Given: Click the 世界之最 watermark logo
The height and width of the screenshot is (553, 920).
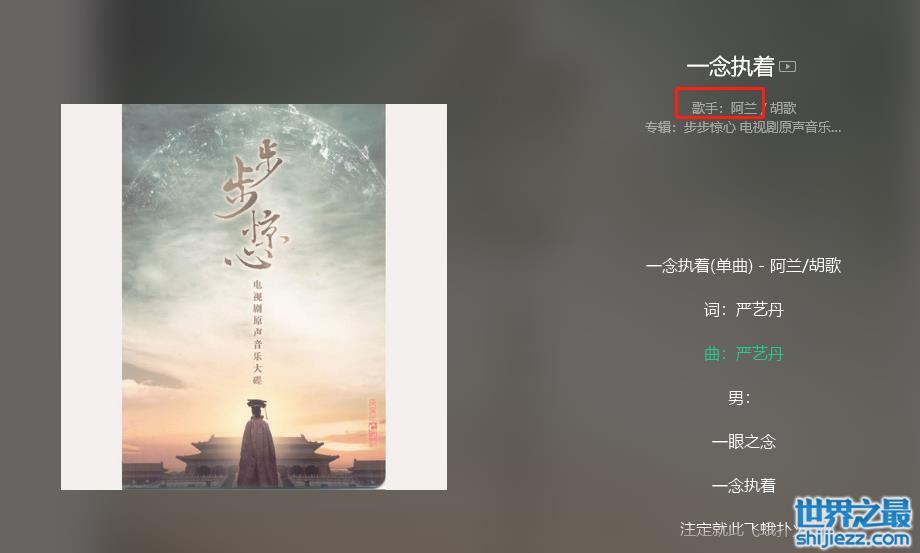Looking at the screenshot, I should [x=853, y=513].
